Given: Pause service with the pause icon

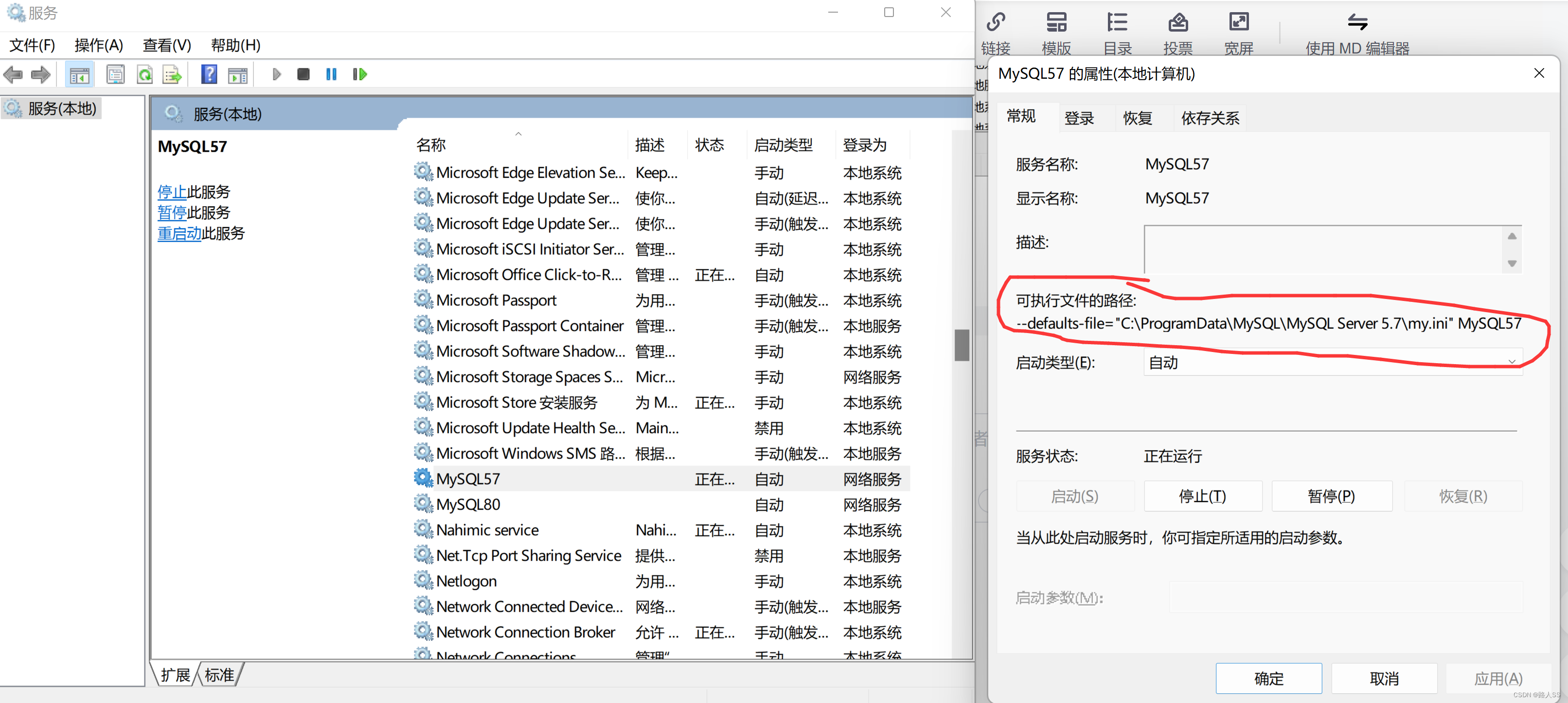Looking at the screenshot, I should (331, 74).
